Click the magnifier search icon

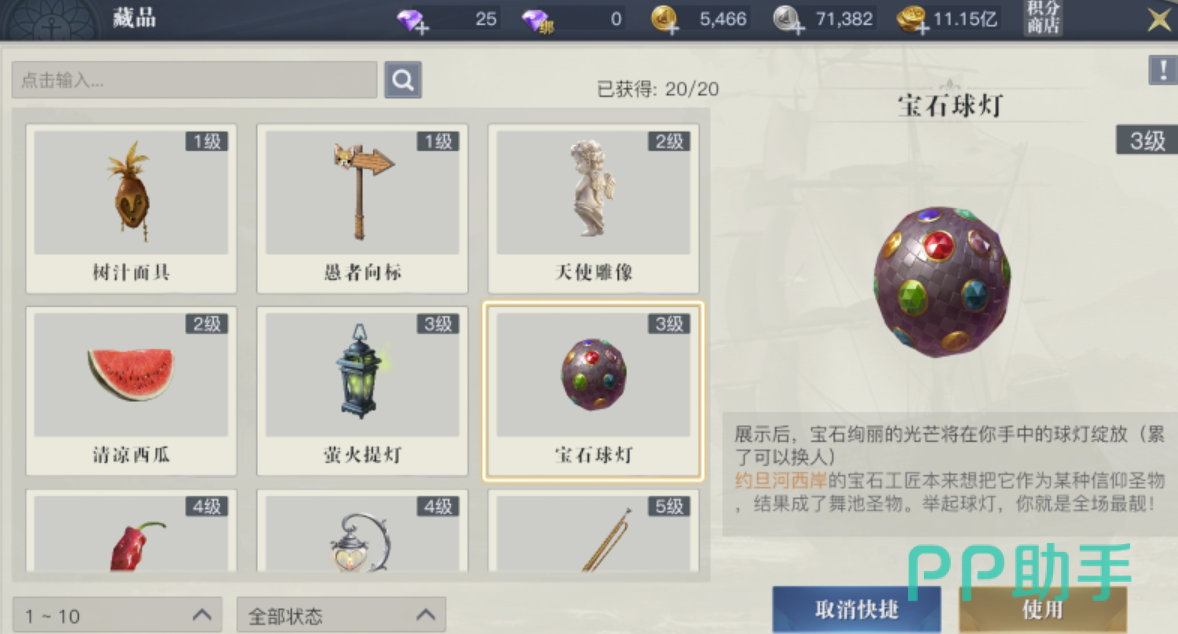(x=403, y=80)
